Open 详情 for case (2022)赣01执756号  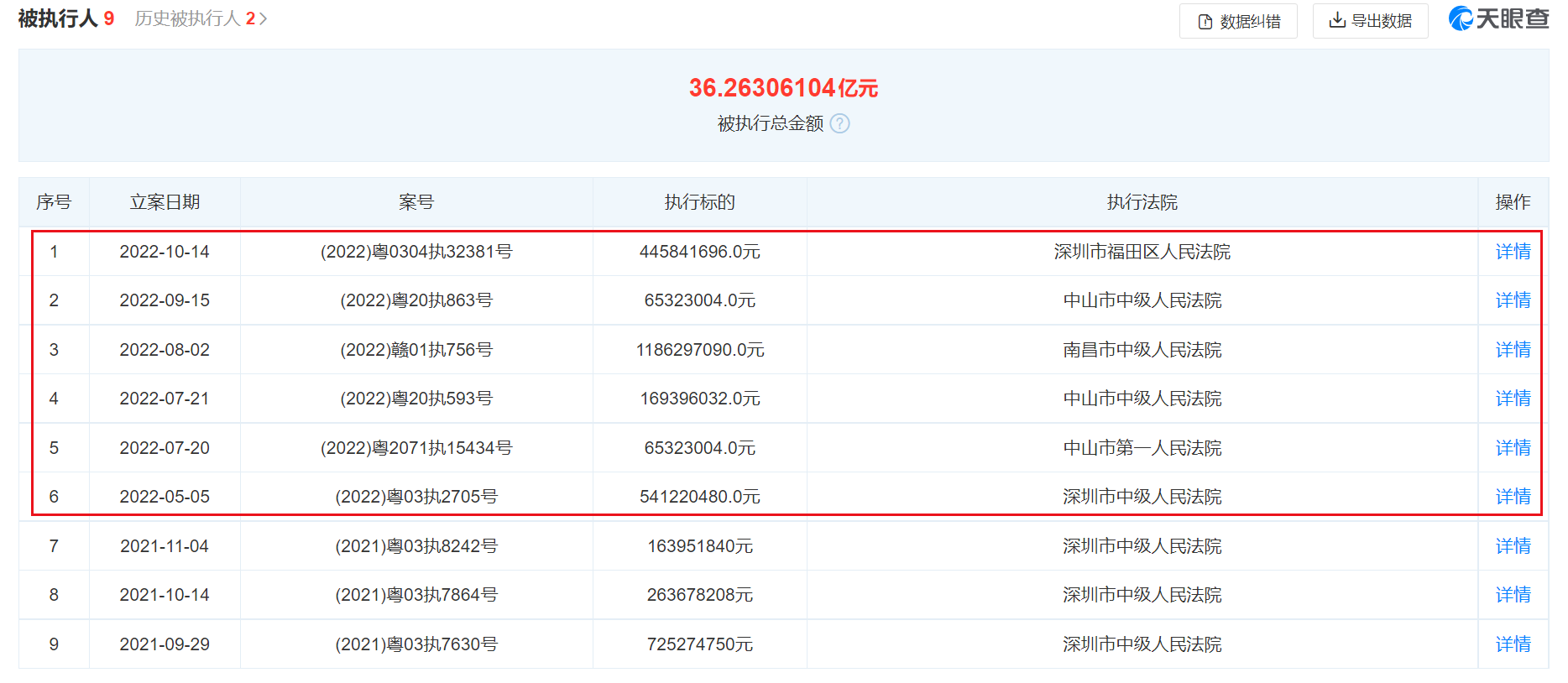tap(1513, 350)
